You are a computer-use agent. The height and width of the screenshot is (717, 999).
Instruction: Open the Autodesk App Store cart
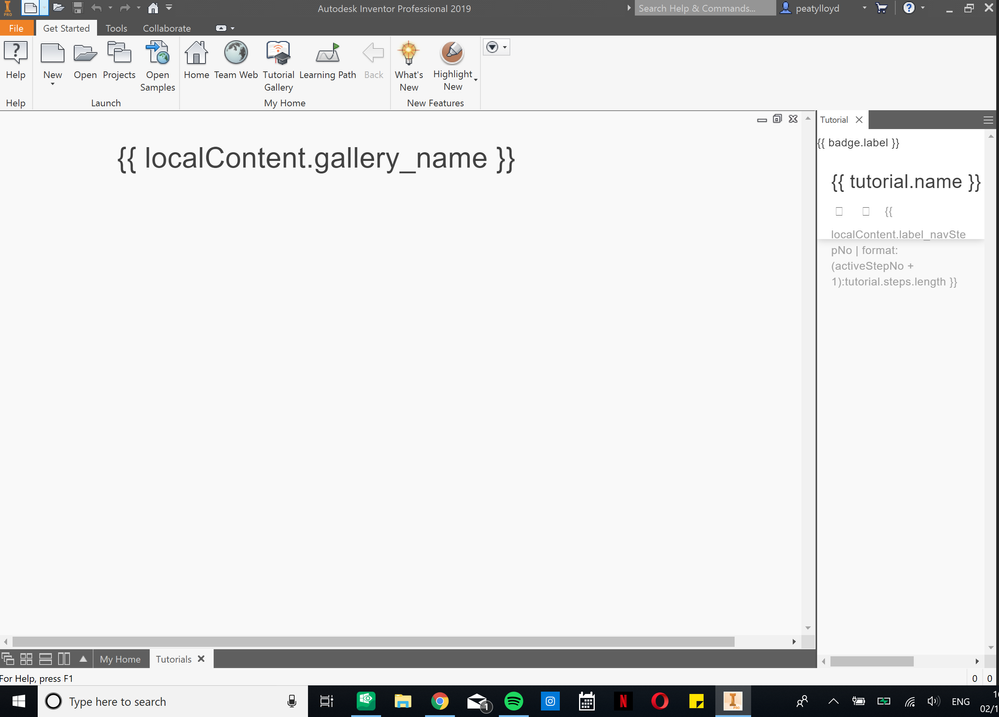(882, 8)
